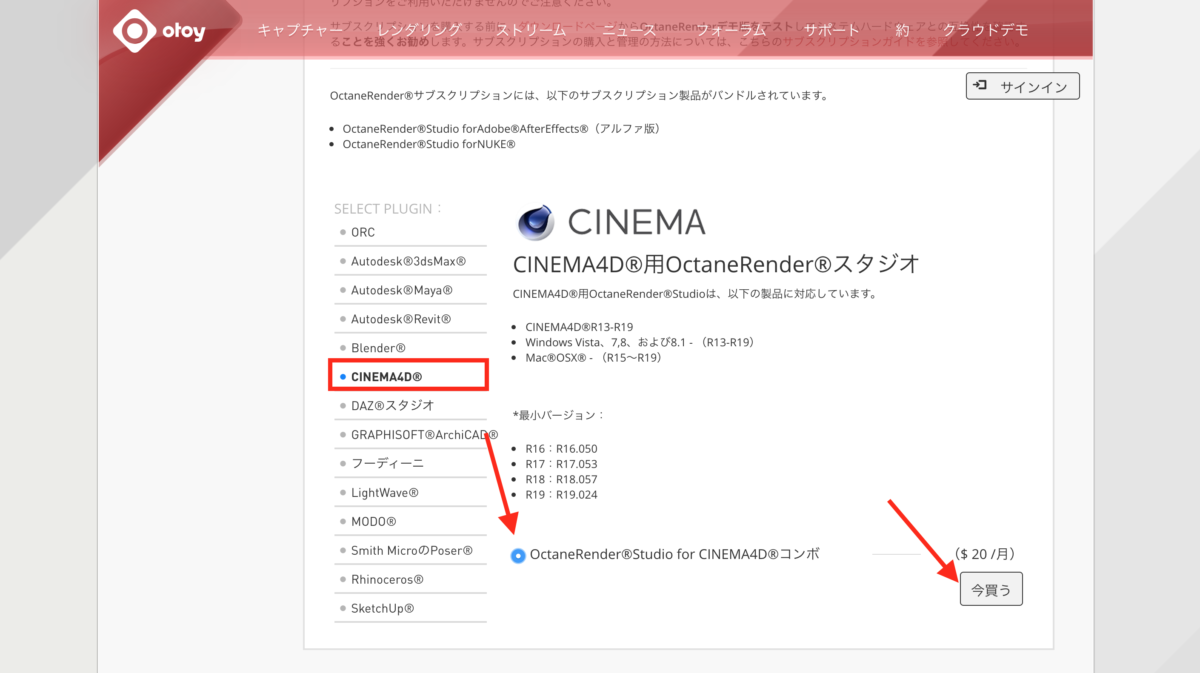
Task: Click the OctaneRender Studio for Adobe AfterEffects item
Action: click(501, 129)
